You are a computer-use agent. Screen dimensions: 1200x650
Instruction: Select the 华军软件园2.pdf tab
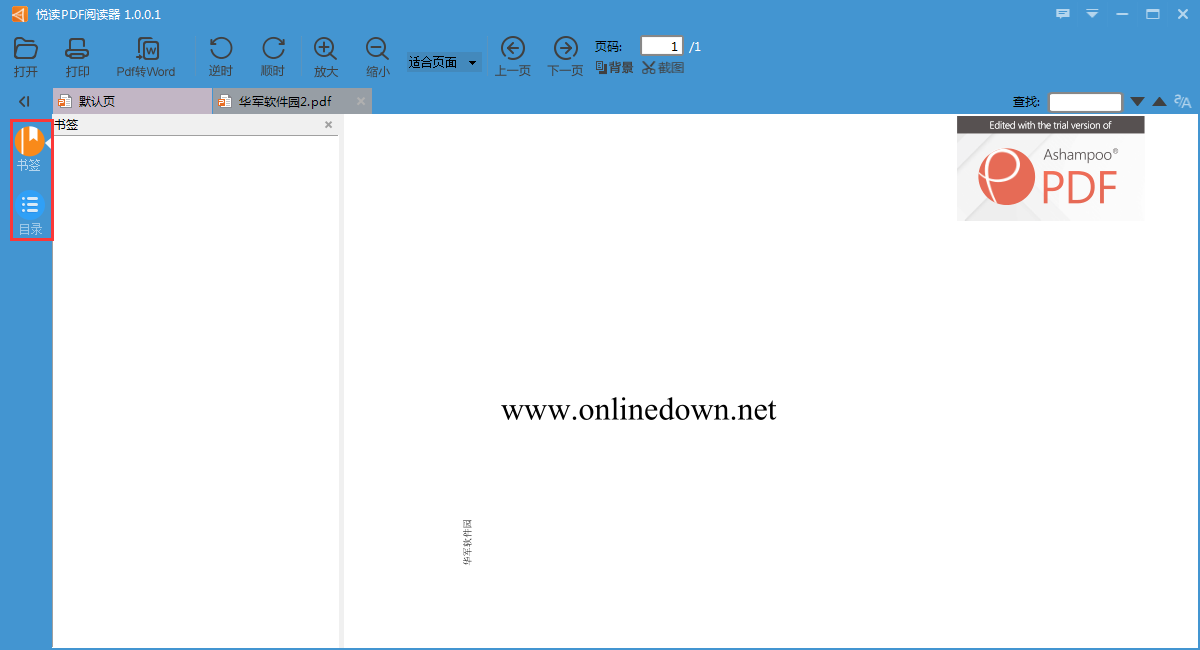coord(285,101)
